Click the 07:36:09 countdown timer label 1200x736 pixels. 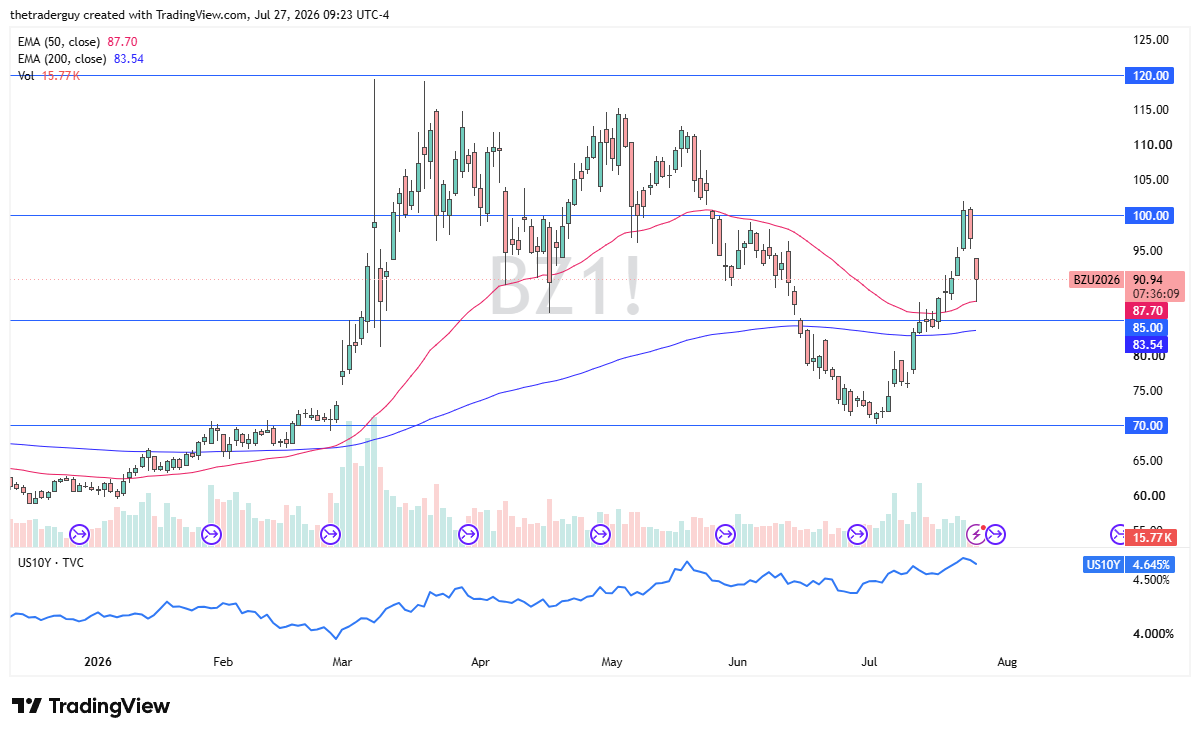[x=1154, y=295]
